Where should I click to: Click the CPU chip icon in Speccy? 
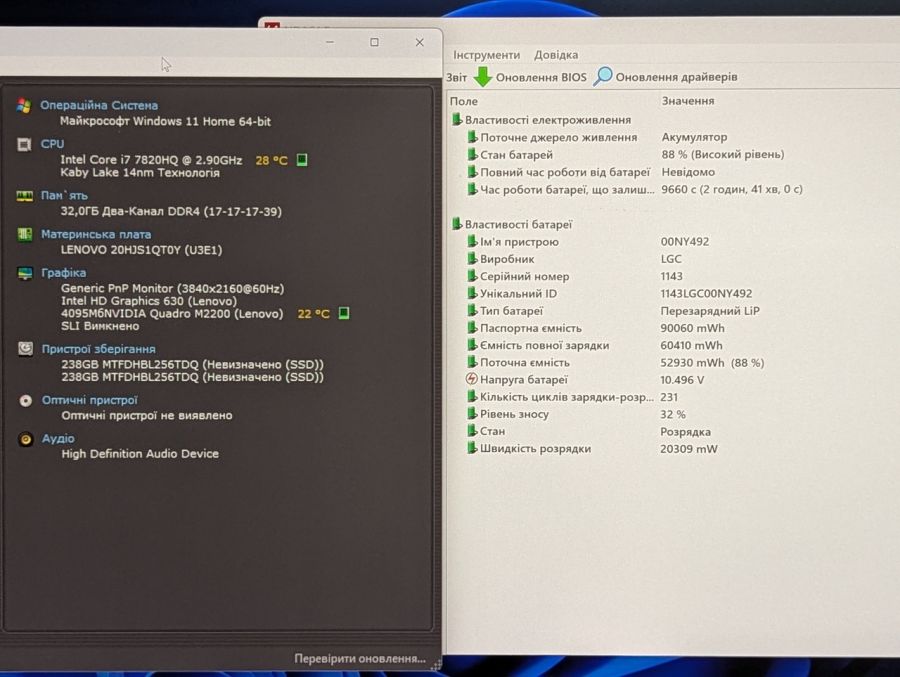24,144
